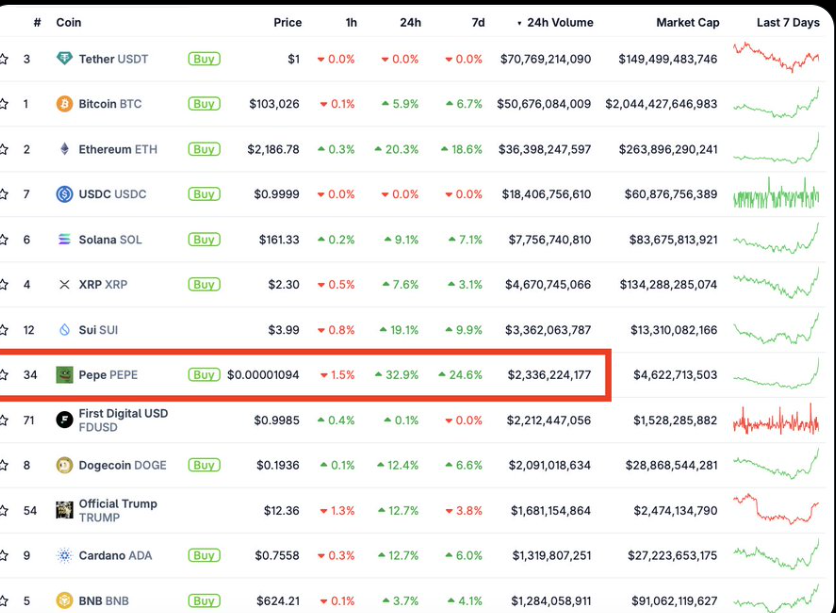Screen dimensions: 836x613
Task: Click the Ethereum diamond logo icon
Action: click(x=65, y=149)
